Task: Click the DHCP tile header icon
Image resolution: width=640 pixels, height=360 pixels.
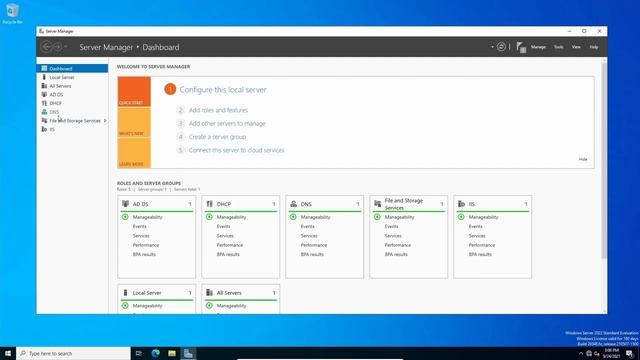Action: point(209,204)
